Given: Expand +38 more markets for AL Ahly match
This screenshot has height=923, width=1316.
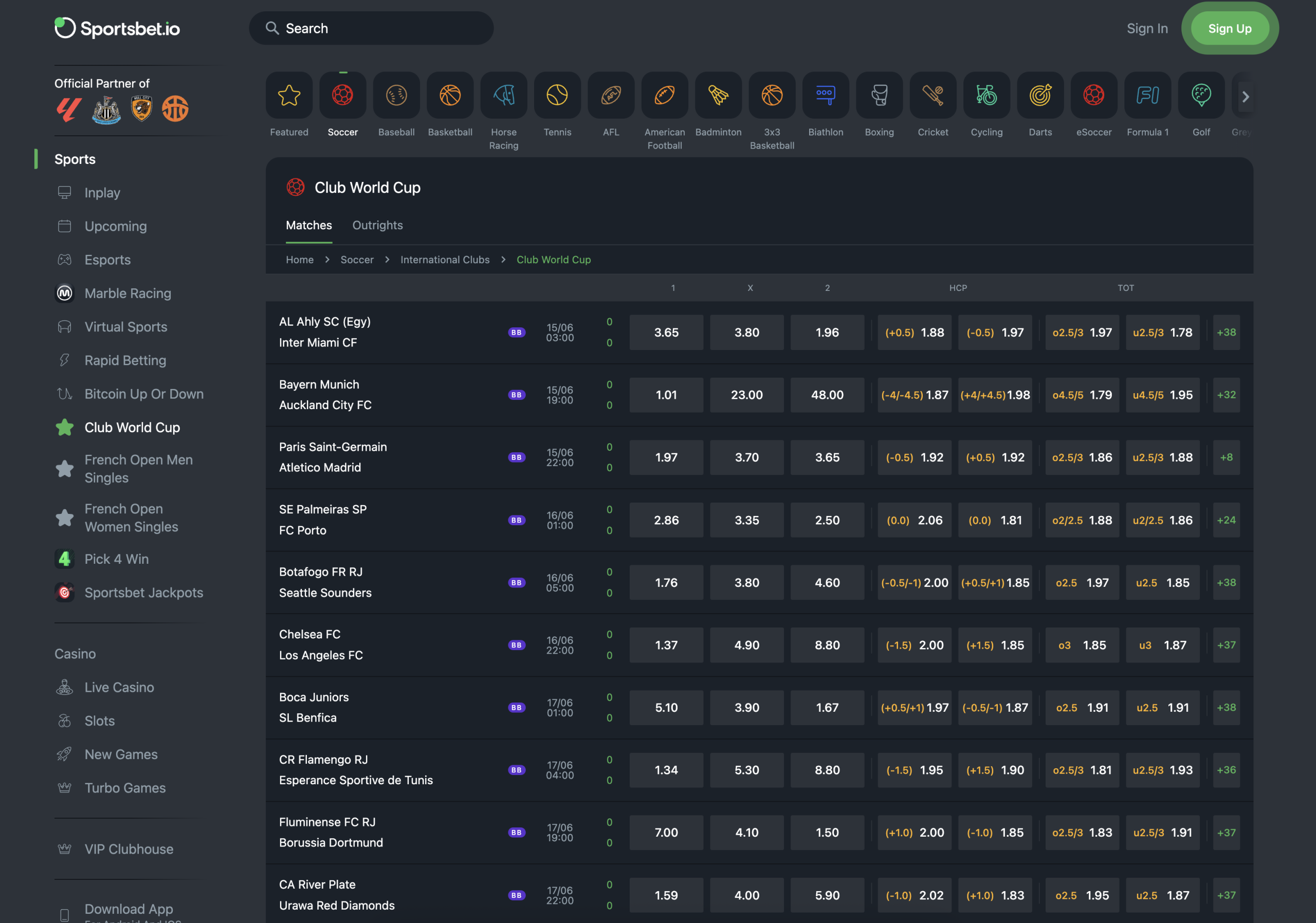Looking at the screenshot, I should tap(1226, 333).
